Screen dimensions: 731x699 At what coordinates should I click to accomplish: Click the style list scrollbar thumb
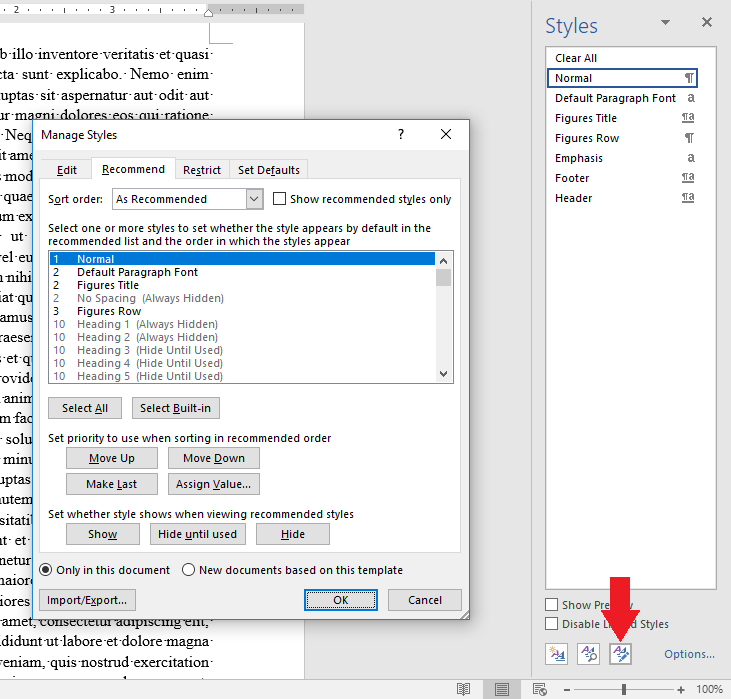[443, 277]
